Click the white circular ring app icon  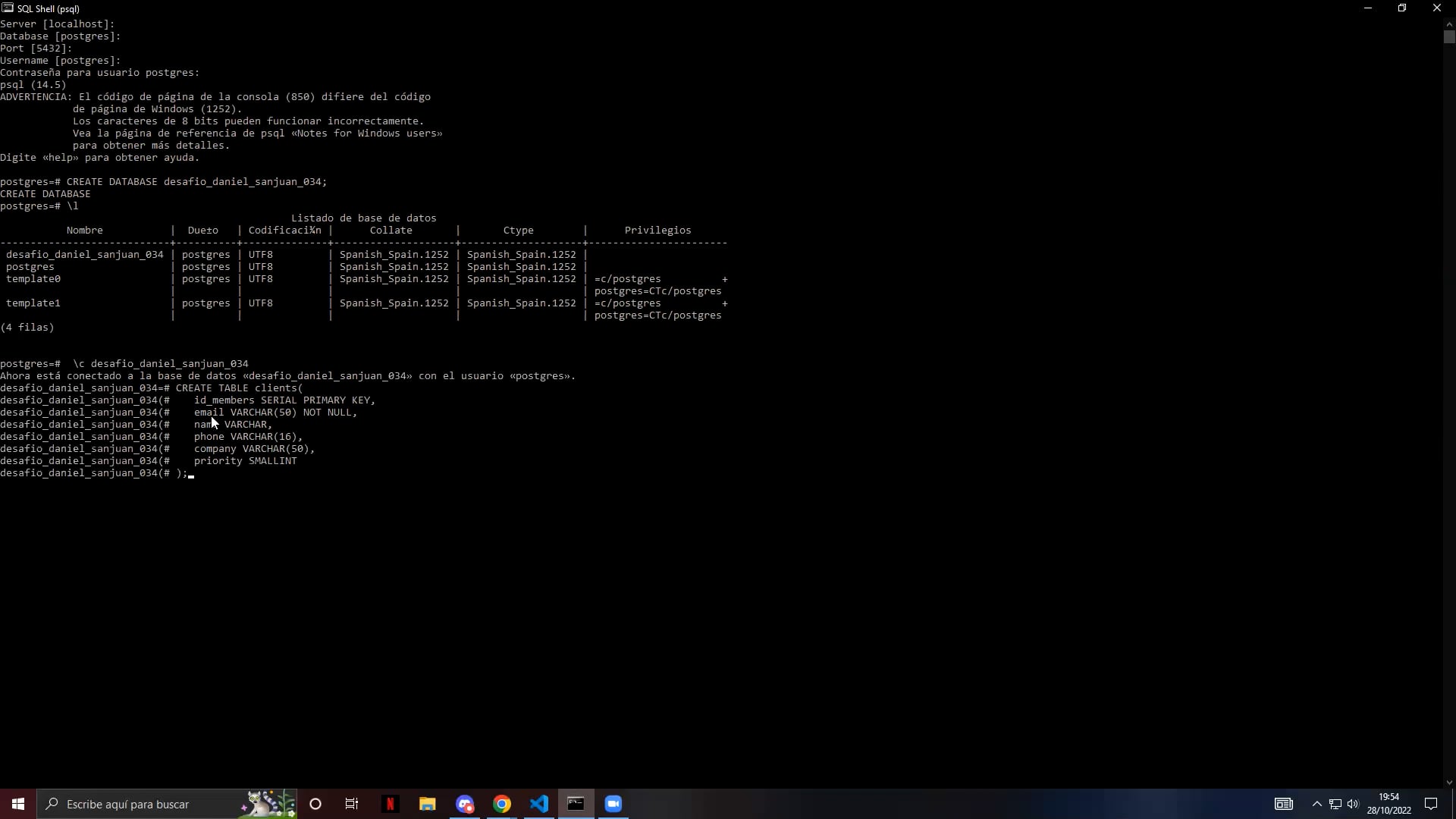[315, 804]
